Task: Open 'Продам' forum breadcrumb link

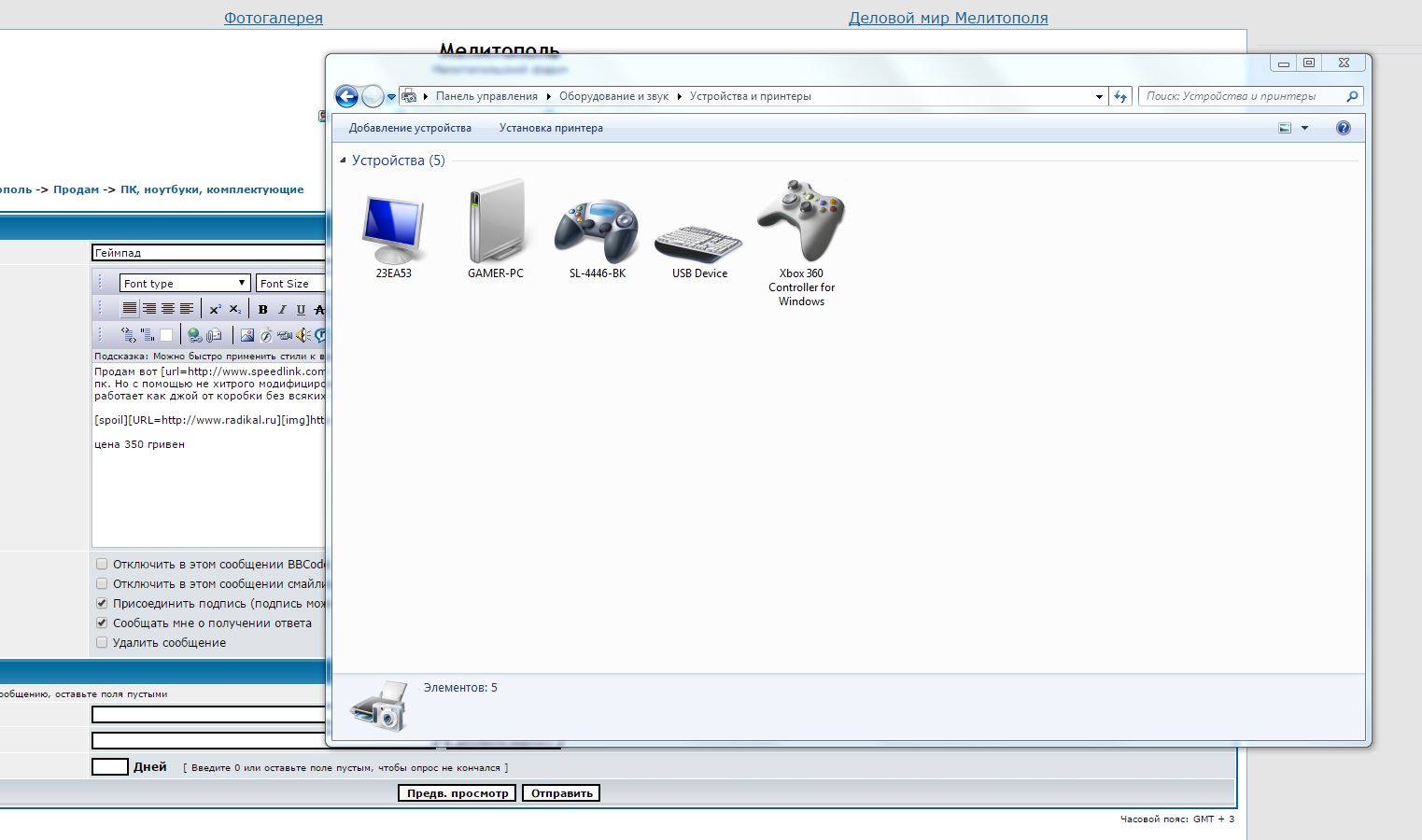Action: pos(76,189)
